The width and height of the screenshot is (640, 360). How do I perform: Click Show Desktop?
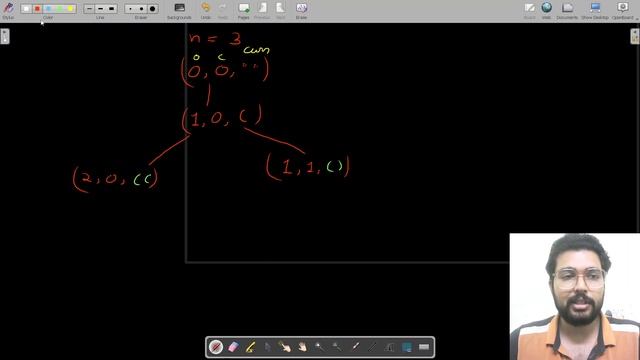tap(595, 11)
